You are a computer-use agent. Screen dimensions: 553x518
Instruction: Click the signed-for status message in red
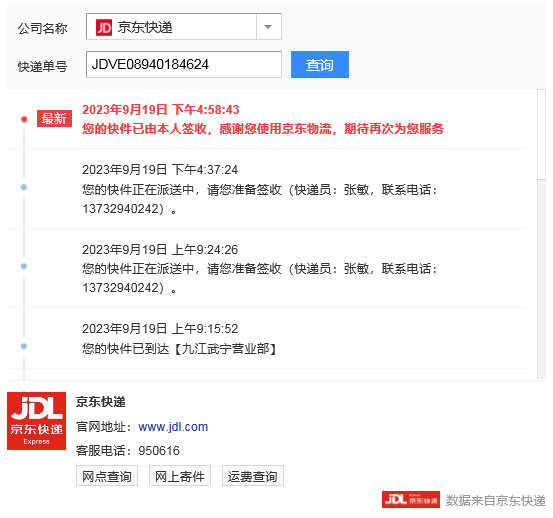(x=263, y=129)
